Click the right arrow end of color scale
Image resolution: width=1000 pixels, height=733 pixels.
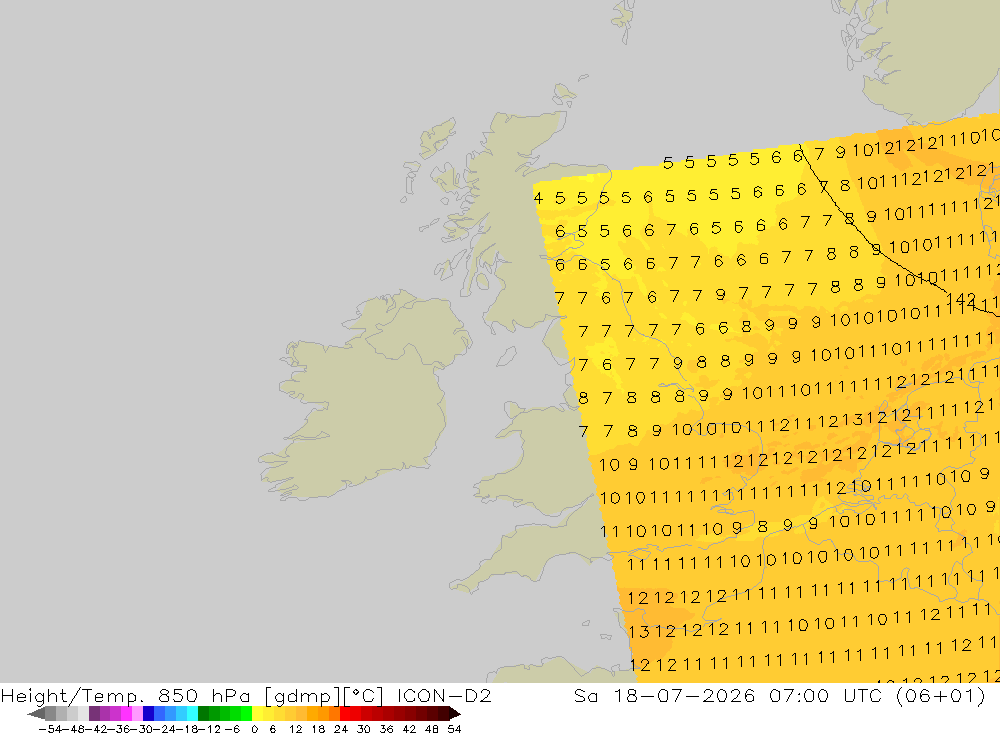point(455,713)
